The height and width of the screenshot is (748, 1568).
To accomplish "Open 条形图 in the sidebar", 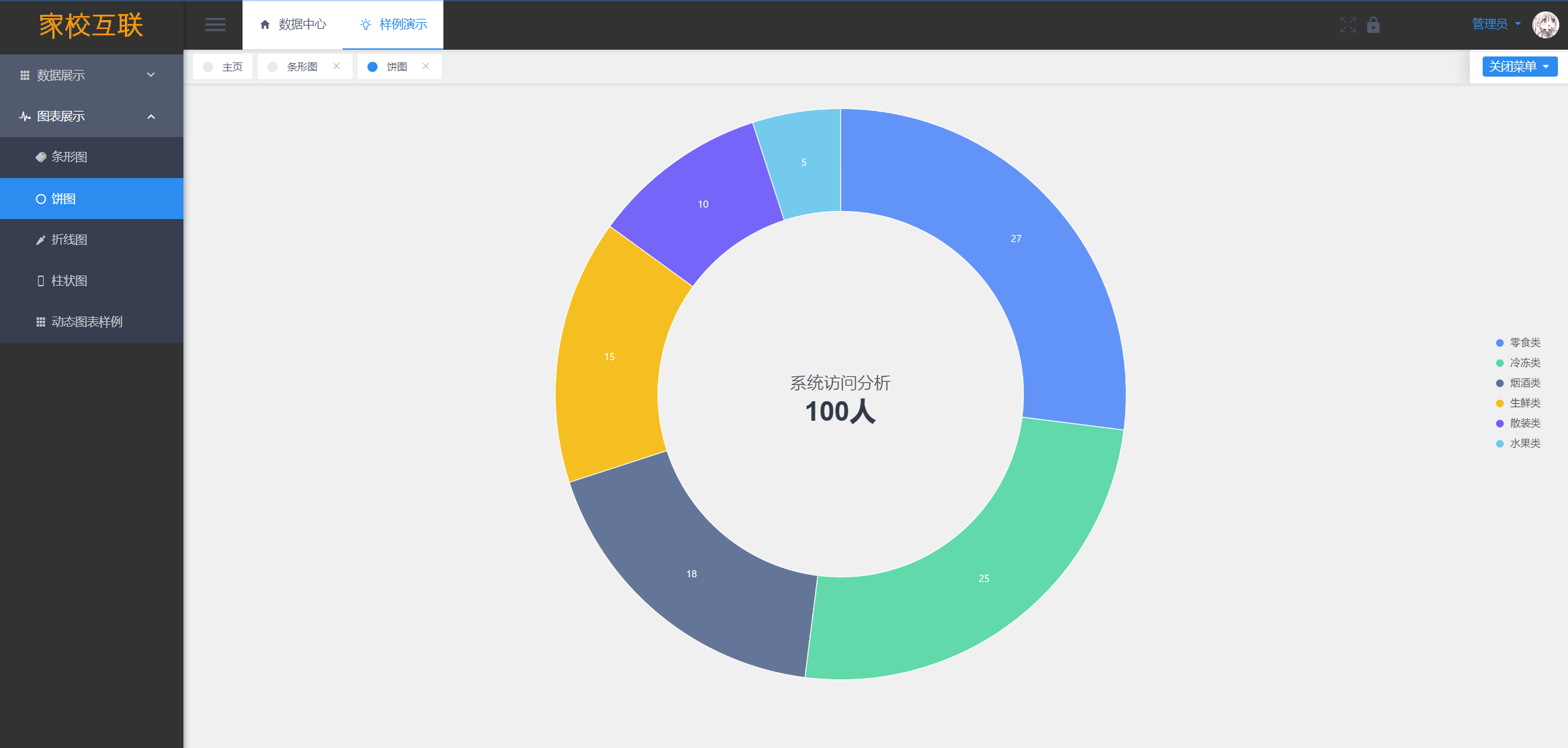I will [x=69, y=157].
